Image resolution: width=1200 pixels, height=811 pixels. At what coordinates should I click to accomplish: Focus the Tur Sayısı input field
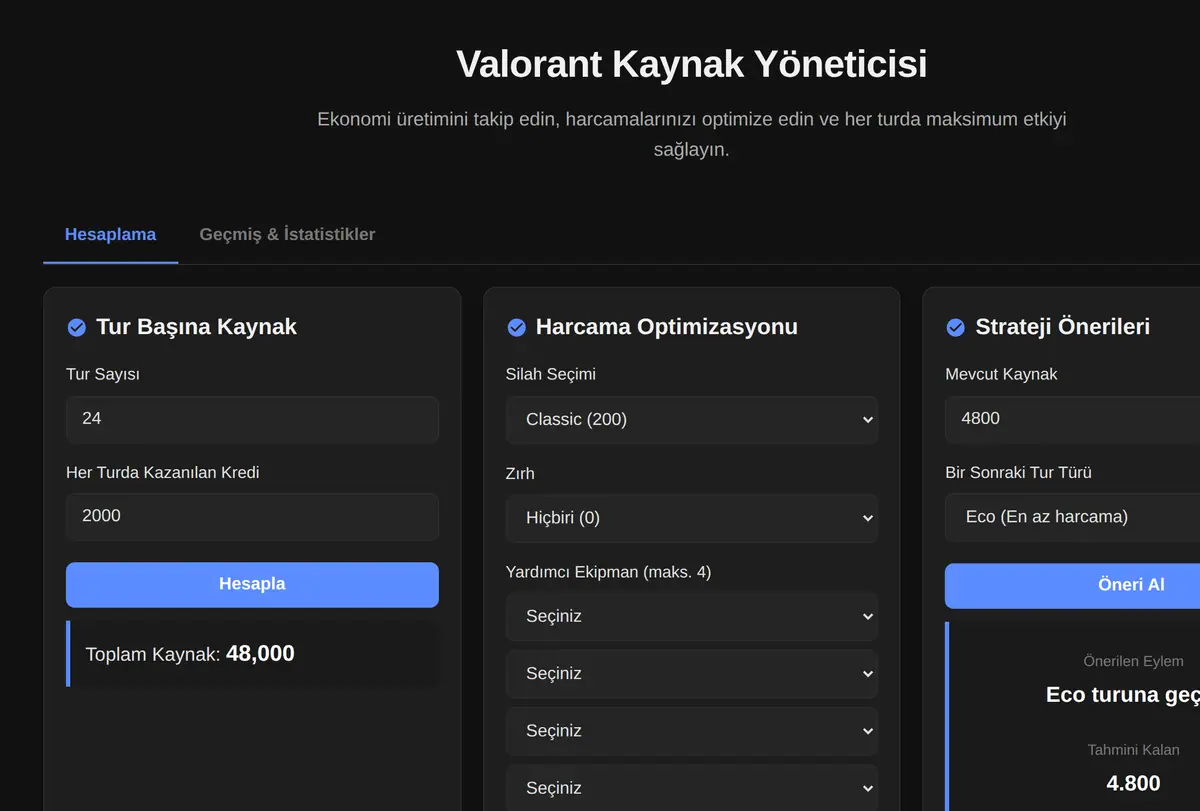tap(252, 419)
